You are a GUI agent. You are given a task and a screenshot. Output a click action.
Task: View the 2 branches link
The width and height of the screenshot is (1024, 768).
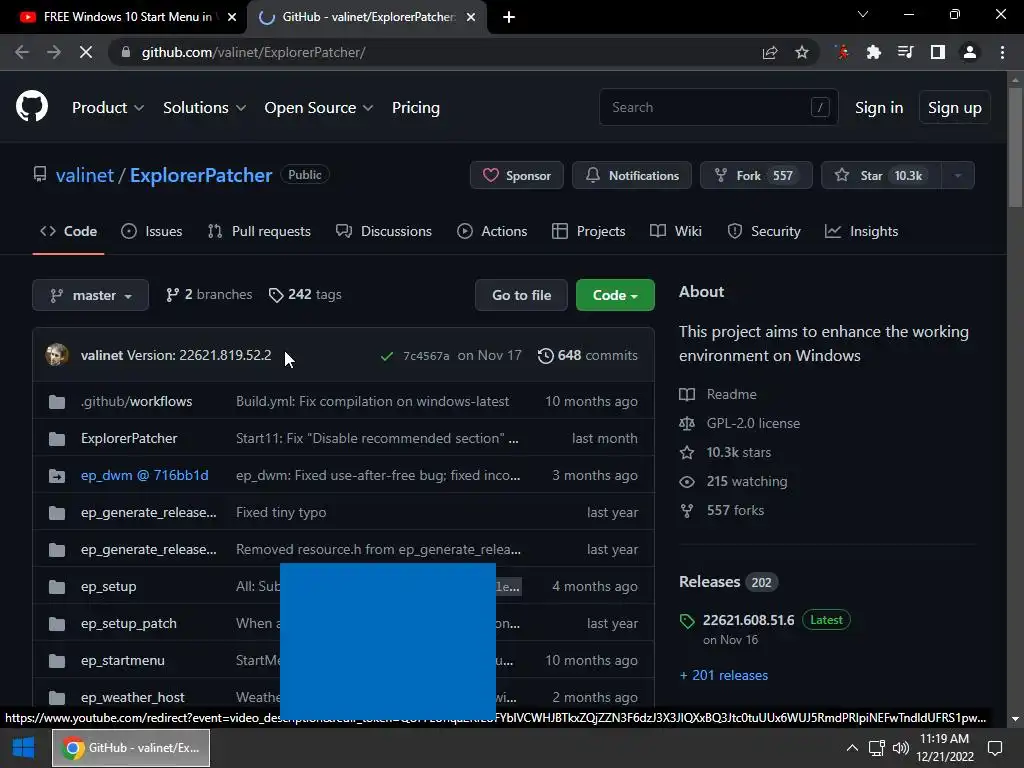(x=209, y=295)
